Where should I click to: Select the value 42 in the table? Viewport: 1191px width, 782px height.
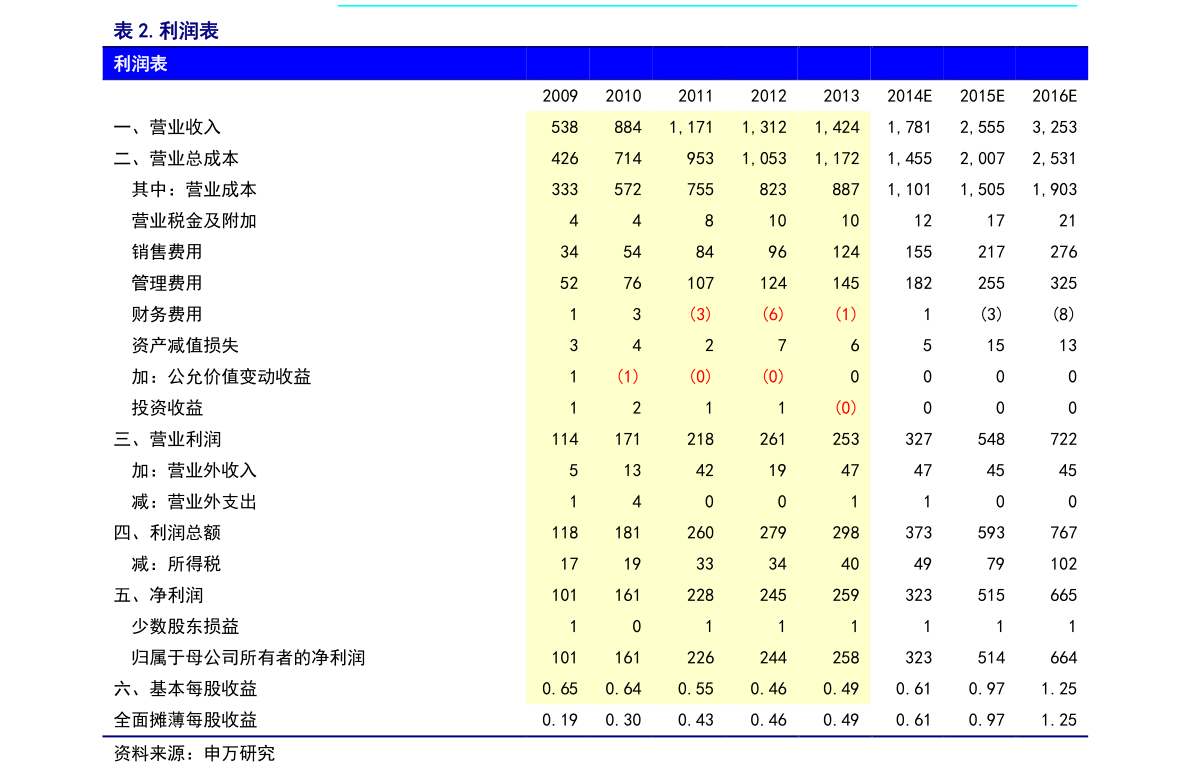[704, 470]
